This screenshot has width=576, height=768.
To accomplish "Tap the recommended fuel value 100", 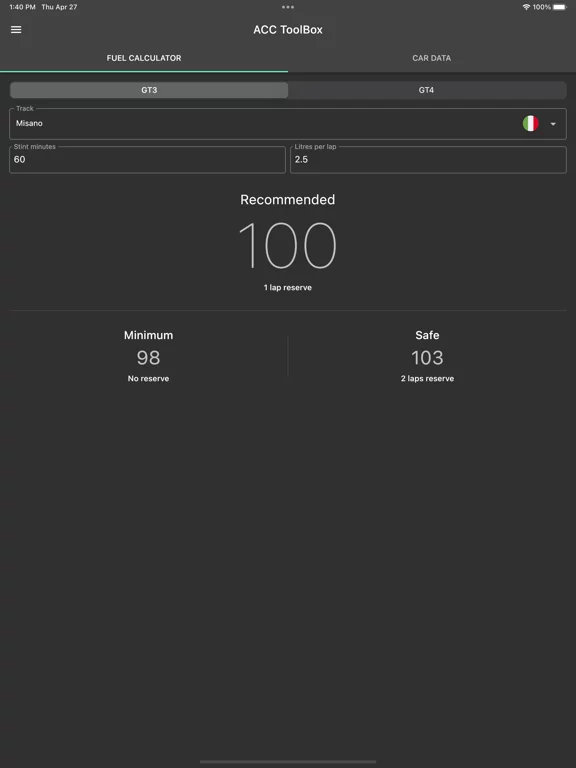I will [x=288, y=245].
